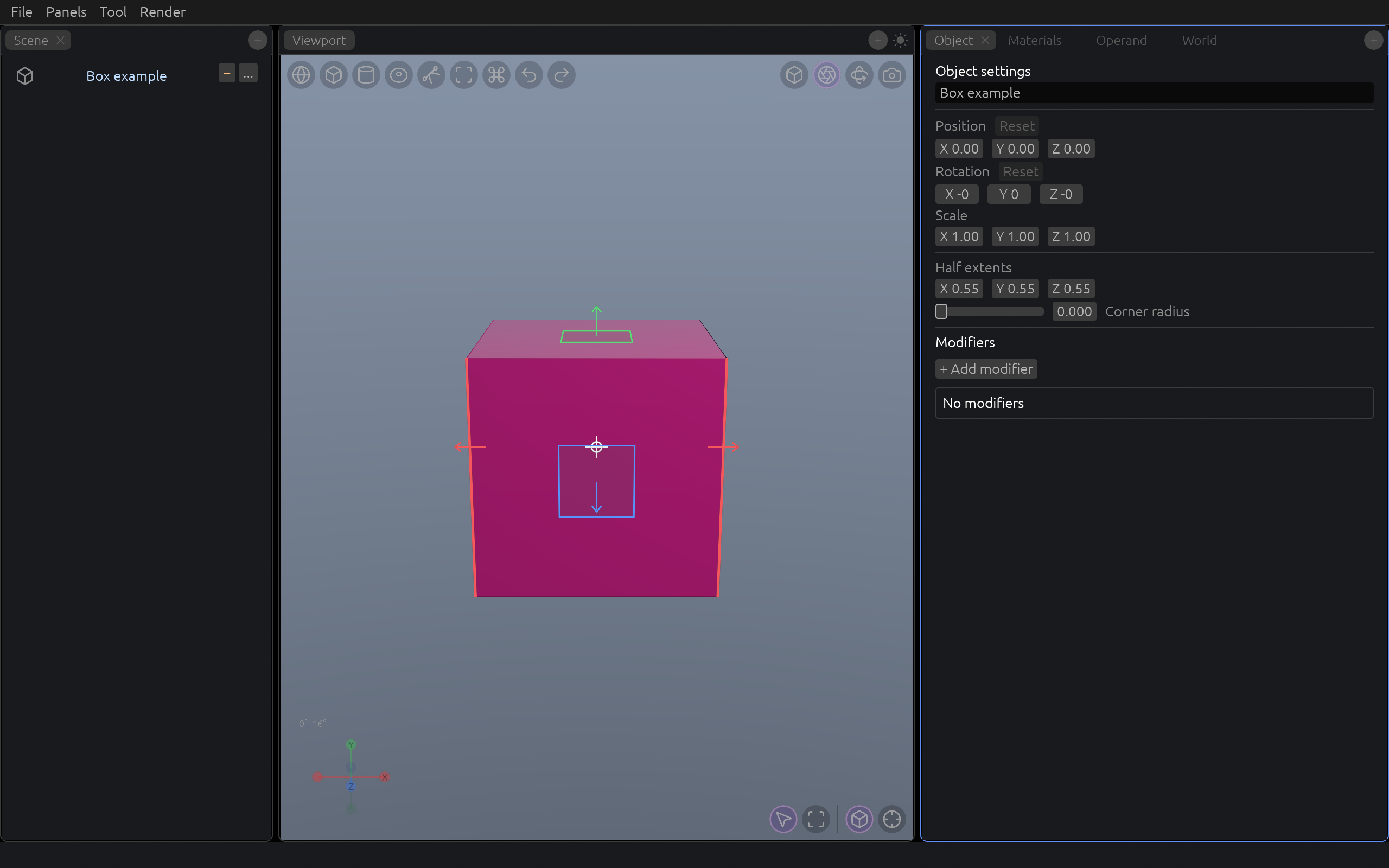Toggle the aperture shading mode icon
This screenshot has width=1389, height=868.
coord(826,75)
